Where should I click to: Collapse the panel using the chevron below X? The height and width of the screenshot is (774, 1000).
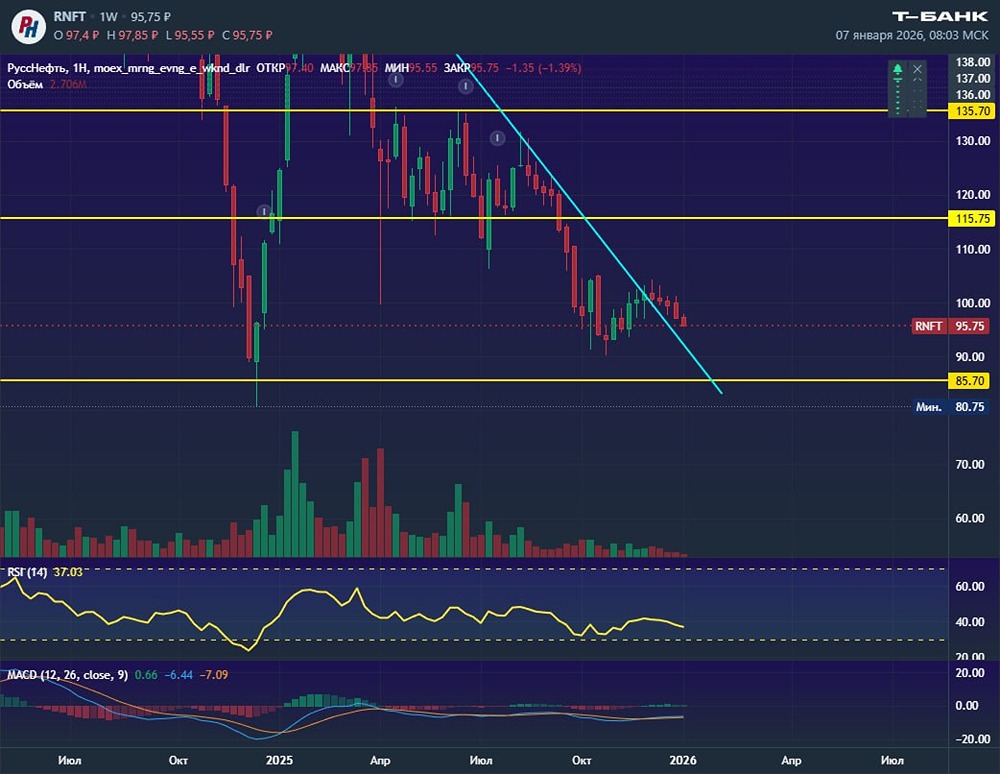click(917, 80)
